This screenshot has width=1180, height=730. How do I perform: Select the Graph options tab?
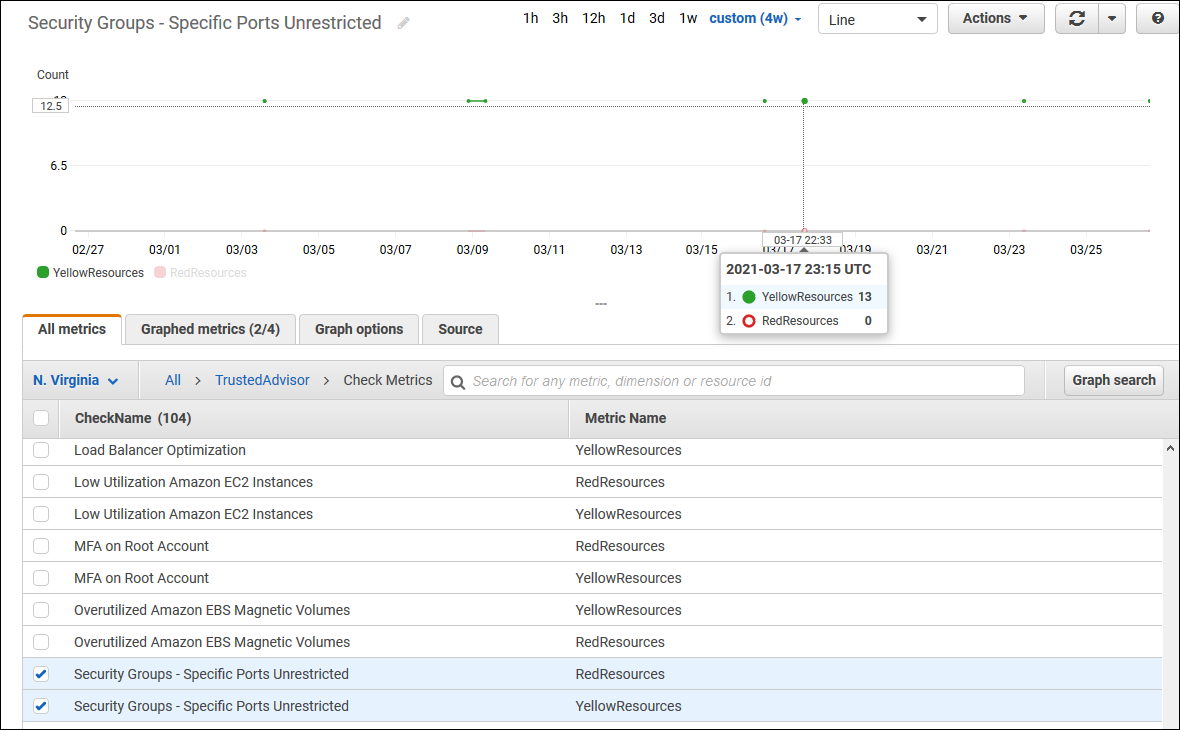(358, 329)
